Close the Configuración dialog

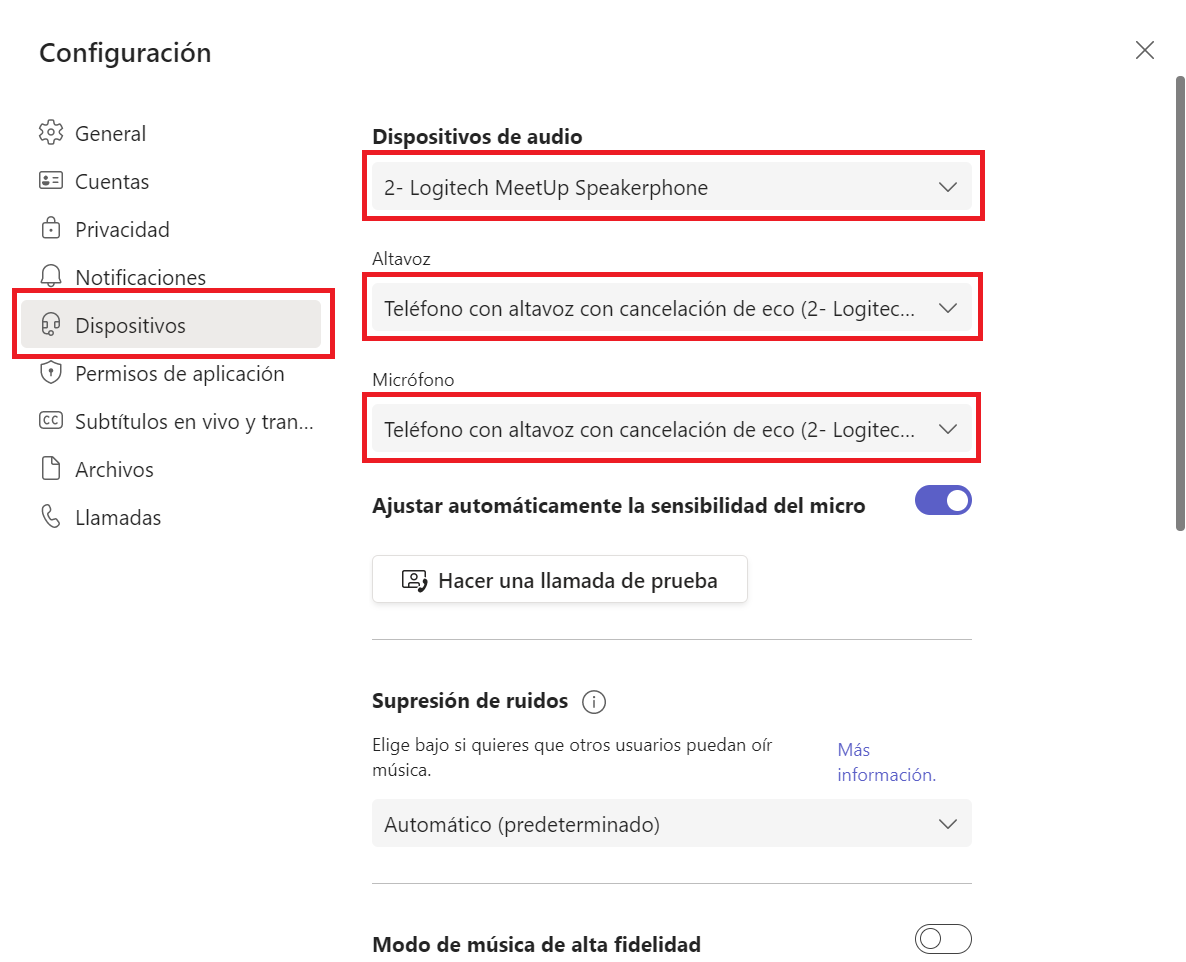click(x=1145, y=51)
